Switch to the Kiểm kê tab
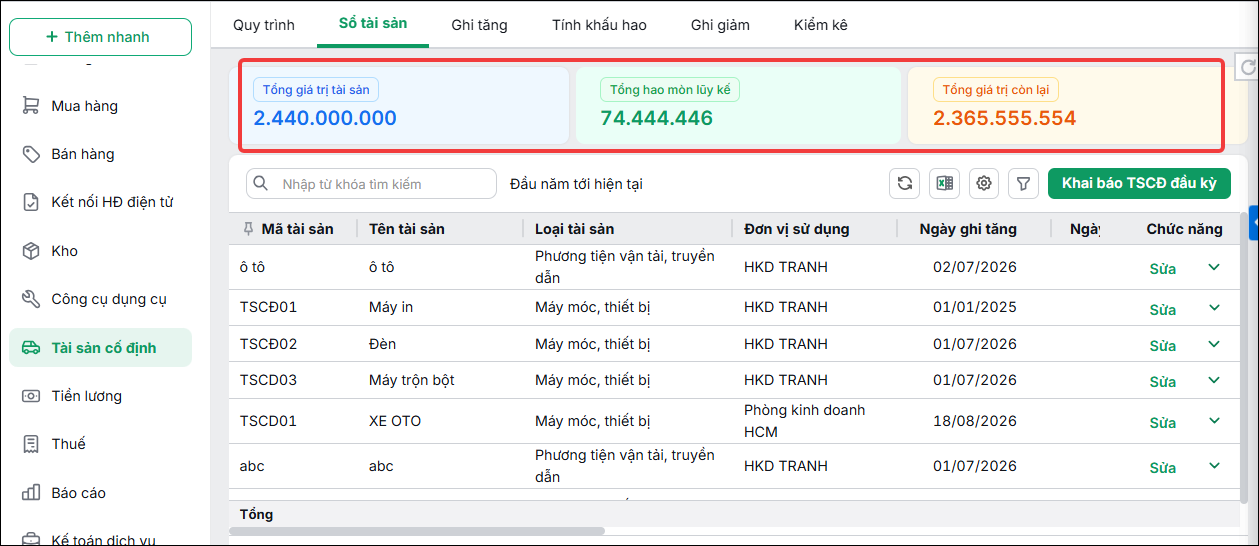The height and width of the screenshot is (546, 1259). pyautogui.click(x=821, y=24)
